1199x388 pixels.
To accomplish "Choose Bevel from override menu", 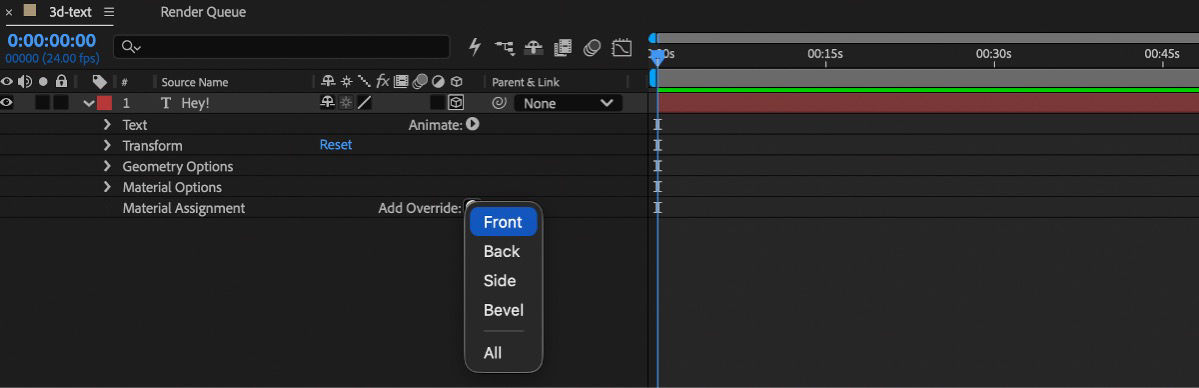I will pos(503,310).
